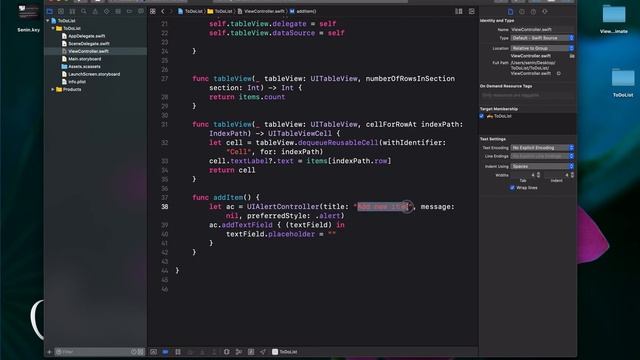Screen dimensions: 640x360
Task: Open the Source Control navigator tab
Action: coord(61,11)
